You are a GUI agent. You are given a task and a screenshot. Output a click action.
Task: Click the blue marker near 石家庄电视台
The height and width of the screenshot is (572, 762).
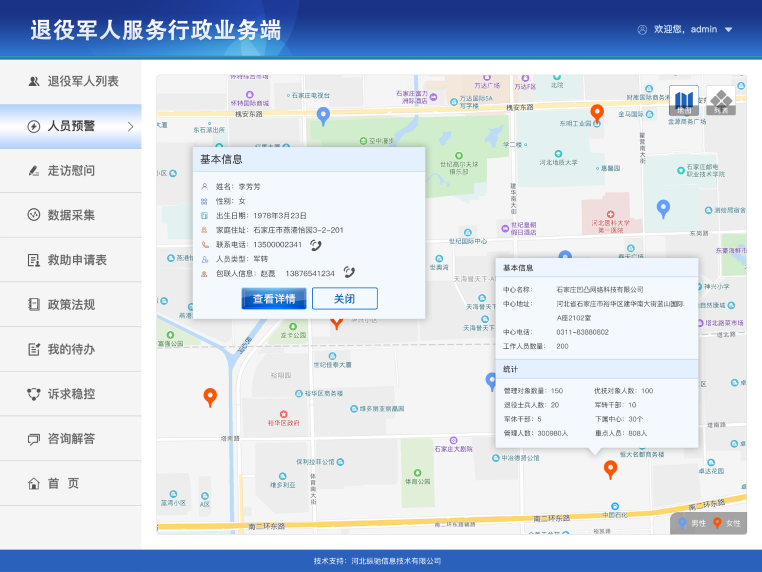coord(323,116)
